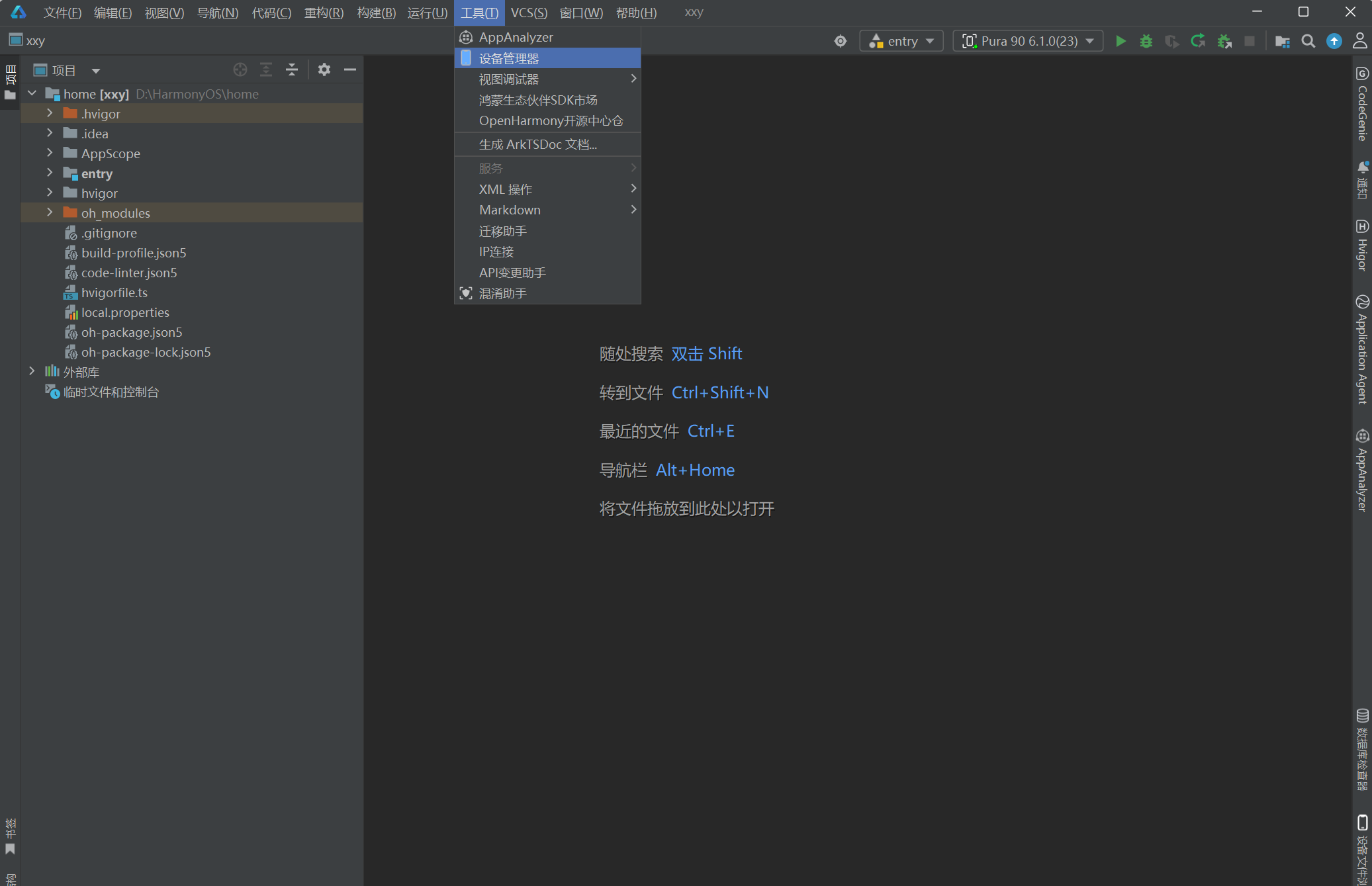
Task: Open the project structure folder icon
Action: [x=1282, y=41]
